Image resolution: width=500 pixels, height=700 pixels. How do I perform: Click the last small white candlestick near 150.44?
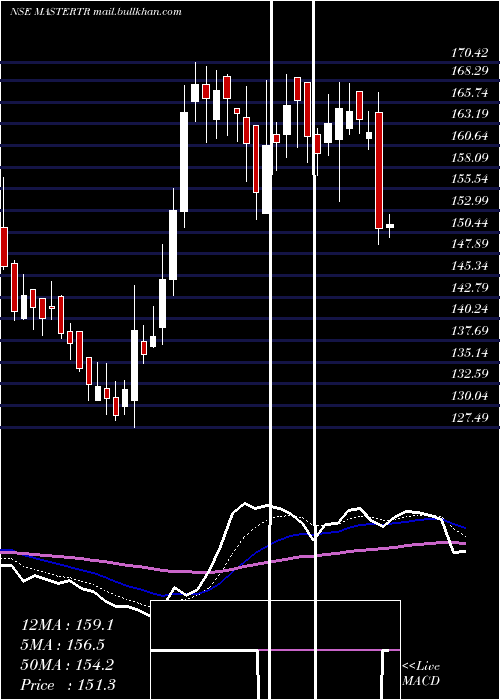click(390, 226)
